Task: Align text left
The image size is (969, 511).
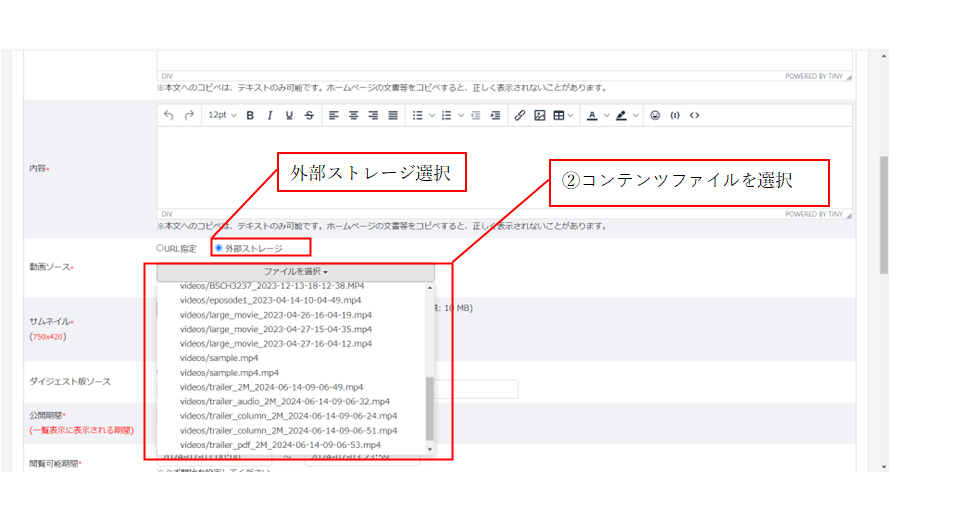Action: (x=334, y=116)
